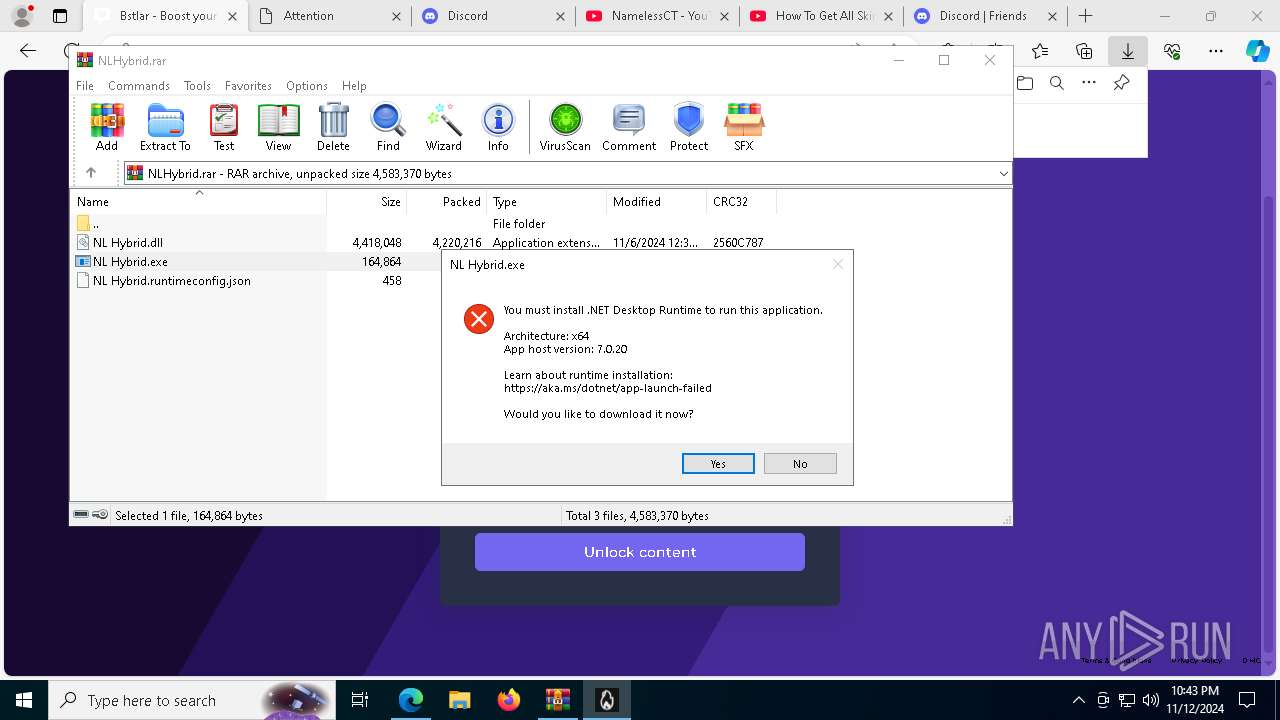This screenshot has height=720, width=1280.
Task: Open Windows Start menu
Action: point(24,700)
